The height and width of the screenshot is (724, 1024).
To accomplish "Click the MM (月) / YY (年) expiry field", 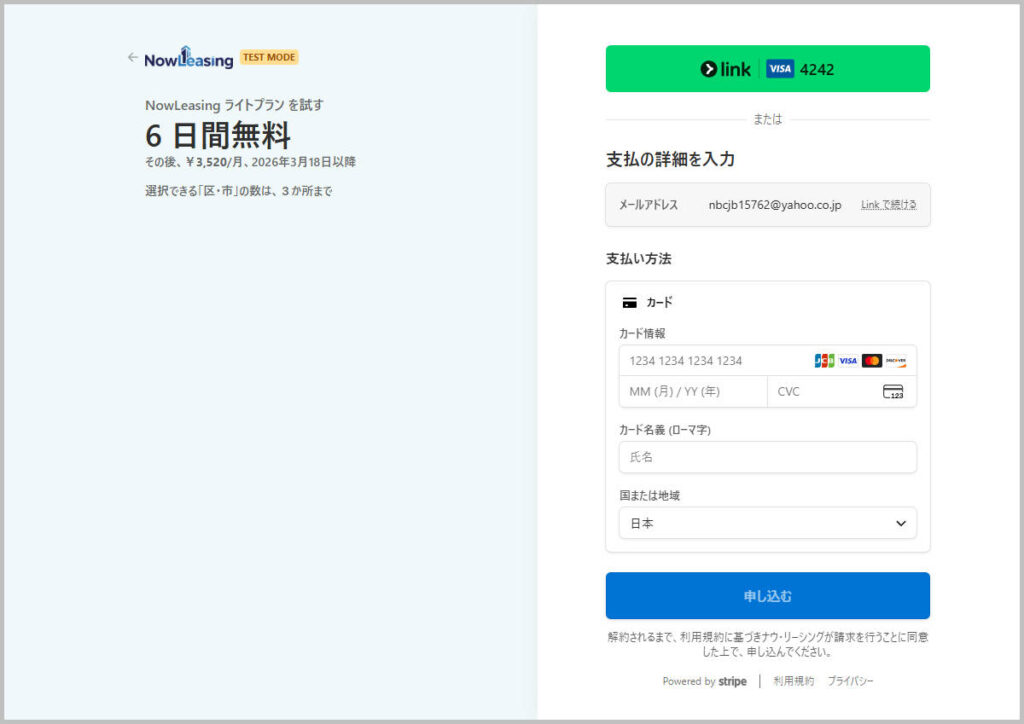I will click(x=692, y=392).
